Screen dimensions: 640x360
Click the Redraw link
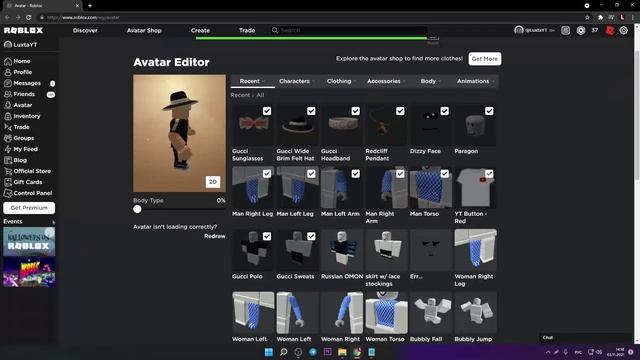(x=215, y=236)
